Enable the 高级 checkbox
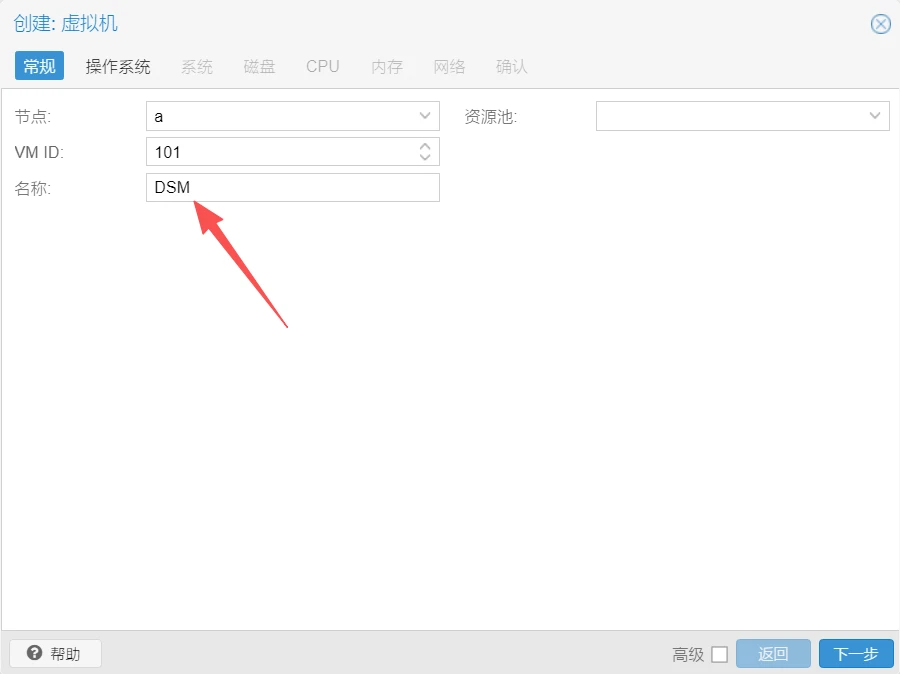This screenshot has width=900, height=674. 719,655
